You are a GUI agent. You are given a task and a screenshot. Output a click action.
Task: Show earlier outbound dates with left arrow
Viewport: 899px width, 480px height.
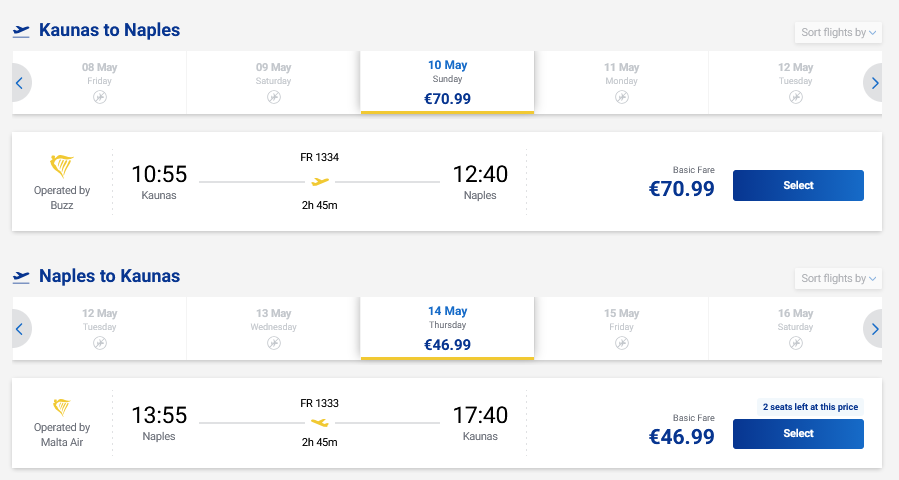[x=19, y=83]
